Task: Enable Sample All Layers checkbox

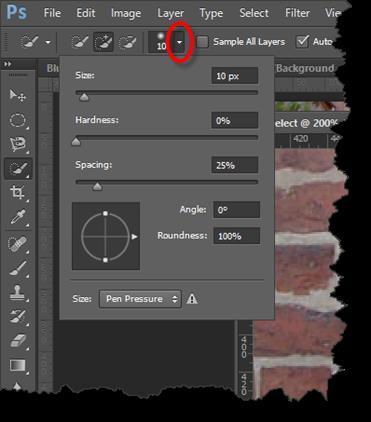Action: click(202, 42)
